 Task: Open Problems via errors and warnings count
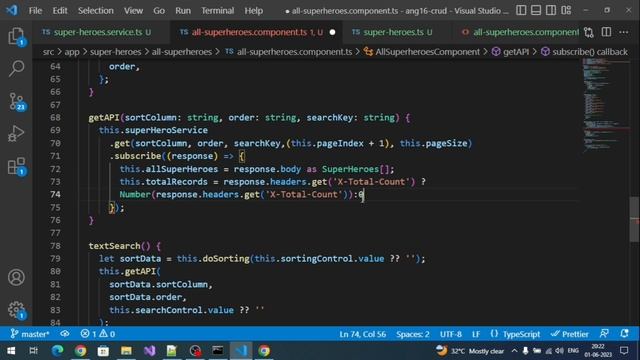click(x=98, y=334)
